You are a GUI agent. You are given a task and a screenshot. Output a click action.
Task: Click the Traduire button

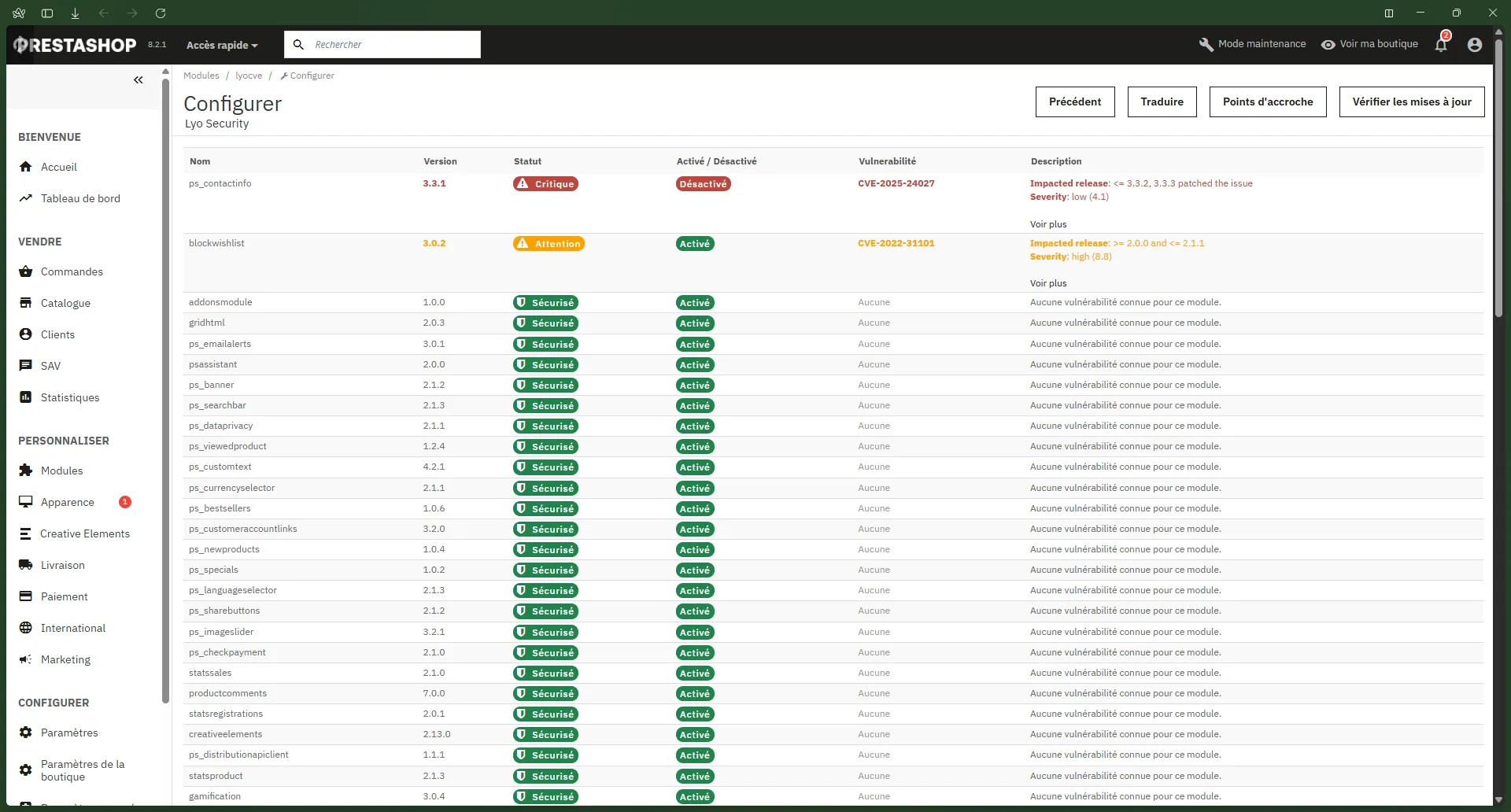coord(1162,101)
